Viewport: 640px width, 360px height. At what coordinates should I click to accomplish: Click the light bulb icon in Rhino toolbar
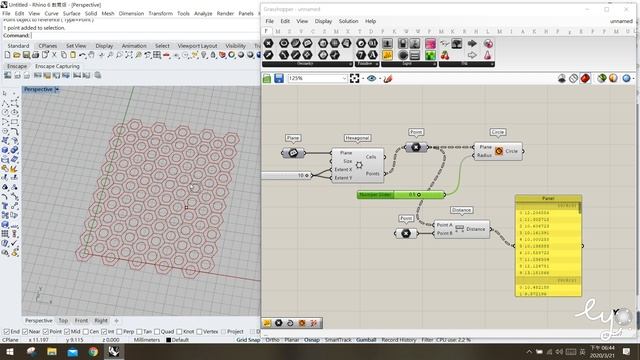[x=204, y=55]
